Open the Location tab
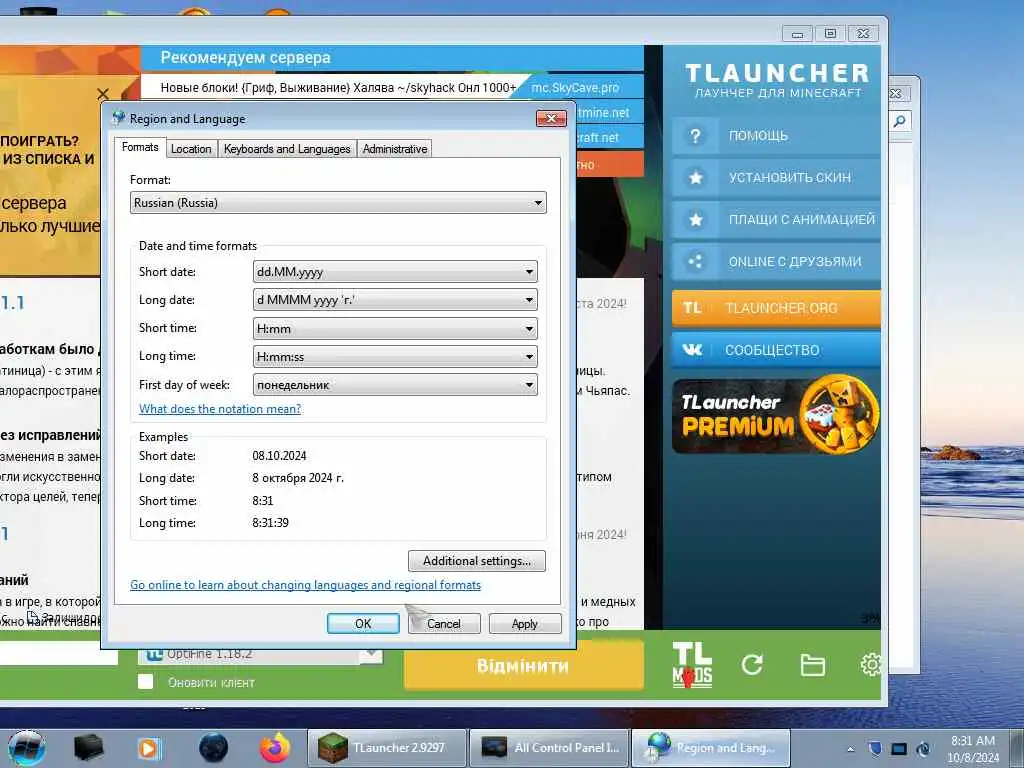The width and height of the screenshot is (1024, 768). click(x=191, y=149)
